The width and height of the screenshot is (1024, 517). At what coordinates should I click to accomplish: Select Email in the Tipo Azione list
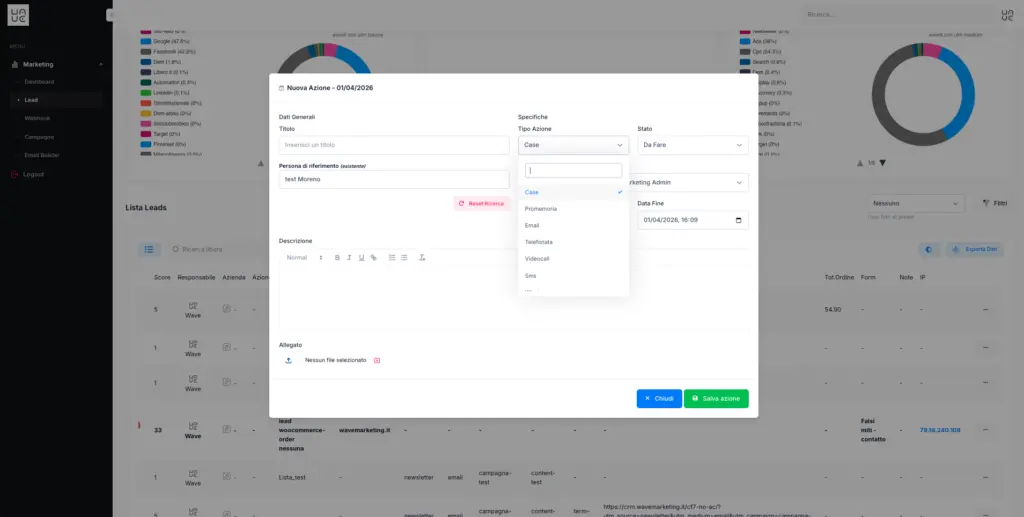click(x=573, y=225)
